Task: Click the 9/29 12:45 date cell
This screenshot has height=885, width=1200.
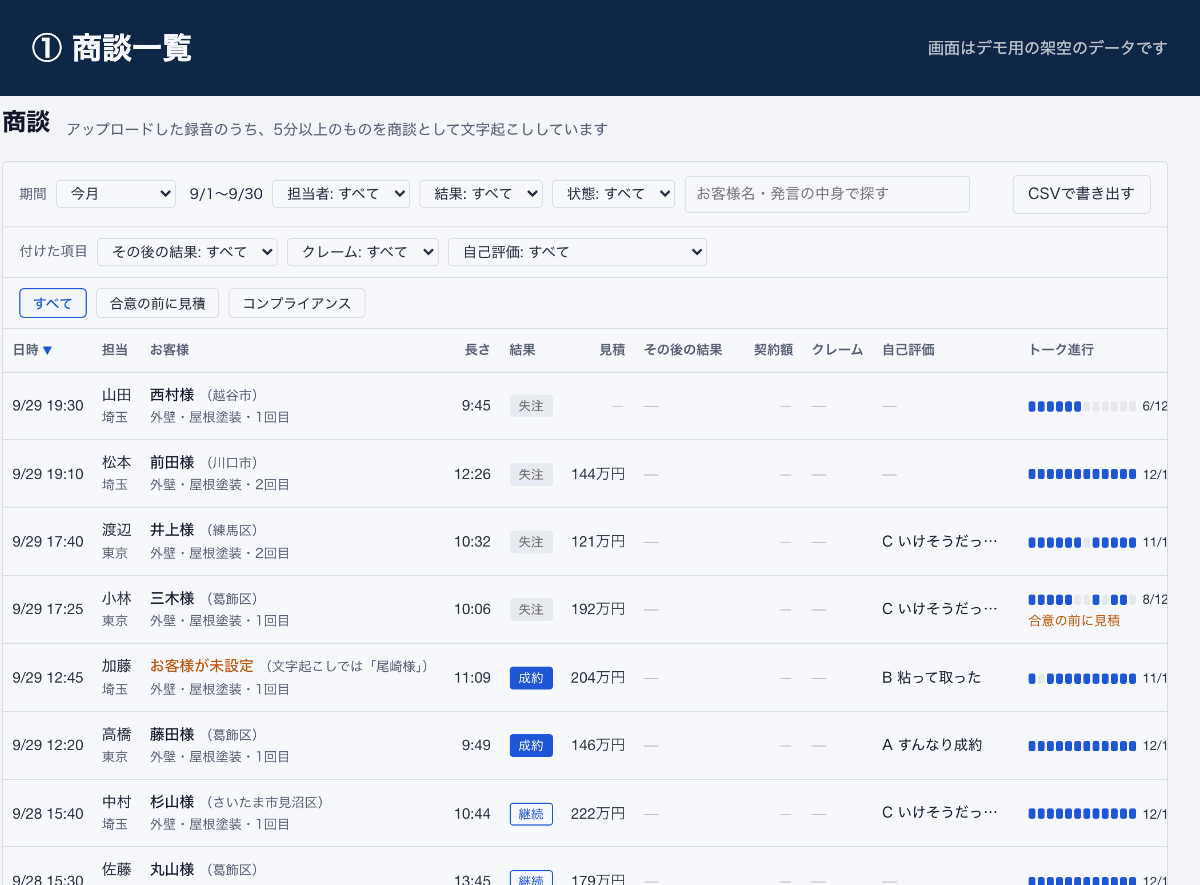Action: [x=48, y=678]
